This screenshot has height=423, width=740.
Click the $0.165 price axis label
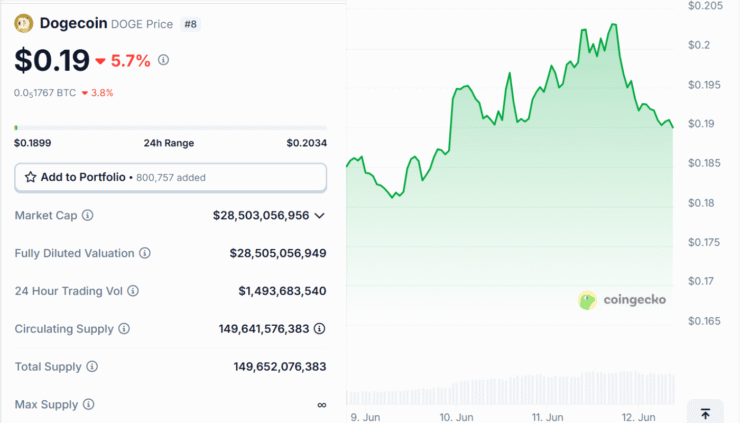pos(704,321)
